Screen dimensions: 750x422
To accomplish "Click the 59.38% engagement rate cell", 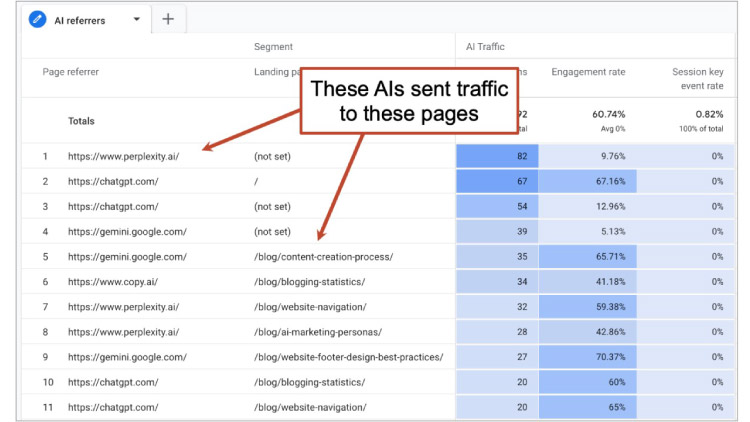I will 587,307.
